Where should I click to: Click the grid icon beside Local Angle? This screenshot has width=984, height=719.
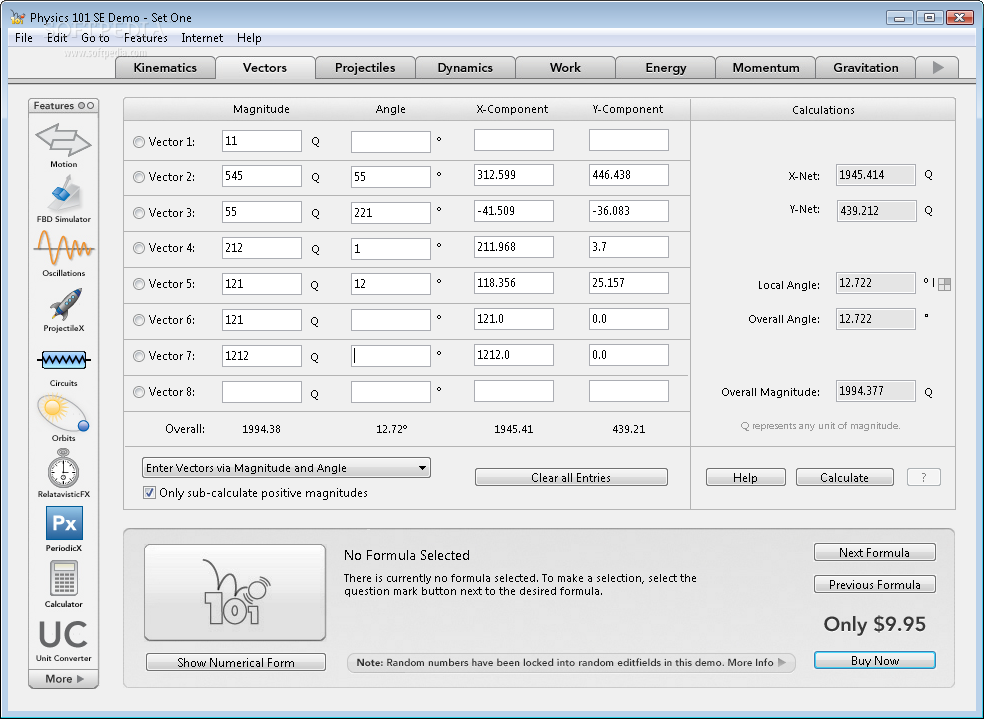944,285
